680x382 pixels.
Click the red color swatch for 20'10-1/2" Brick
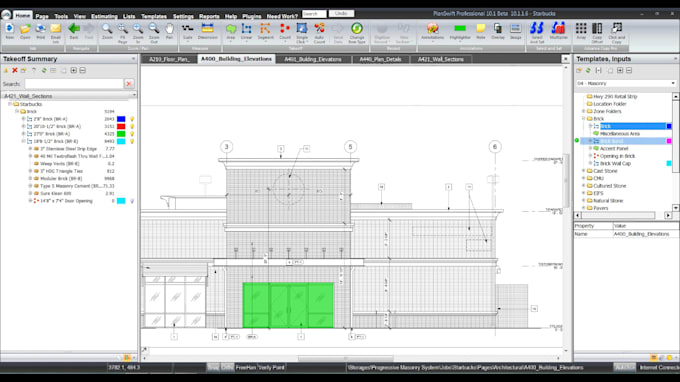[x=121, y=126]
